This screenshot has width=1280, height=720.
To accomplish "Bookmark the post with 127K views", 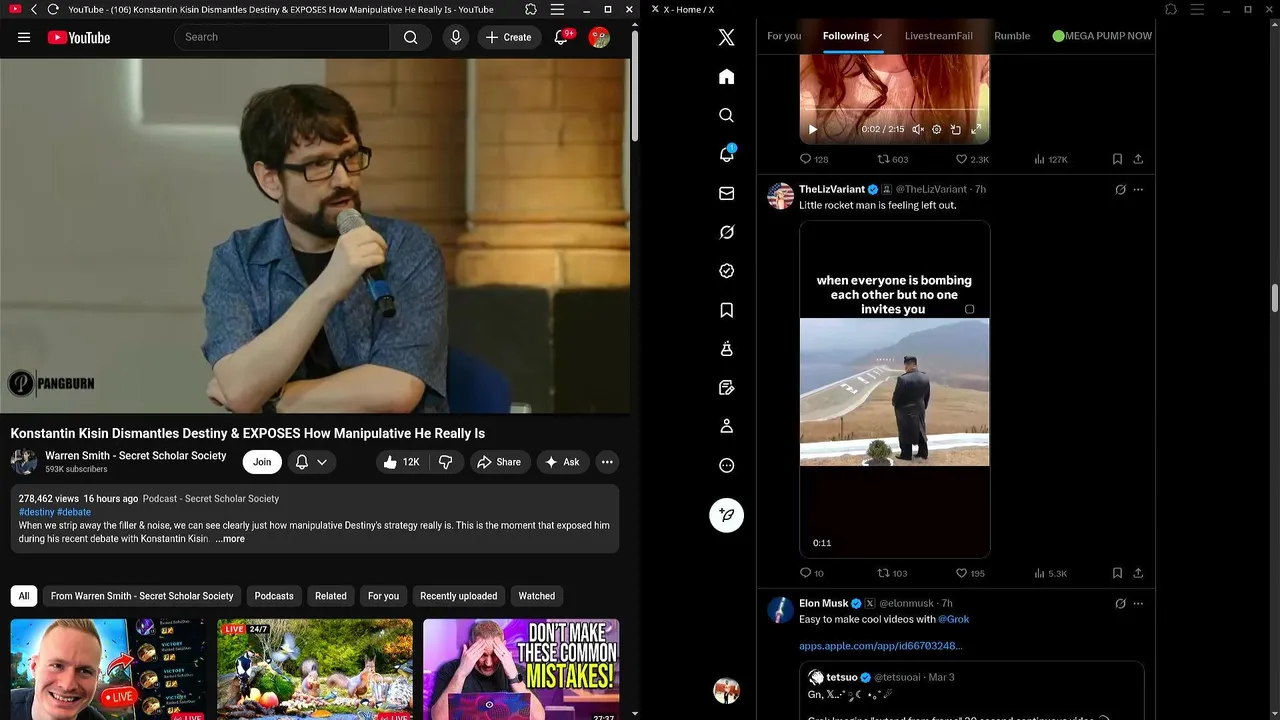I will coord(1117,159).
